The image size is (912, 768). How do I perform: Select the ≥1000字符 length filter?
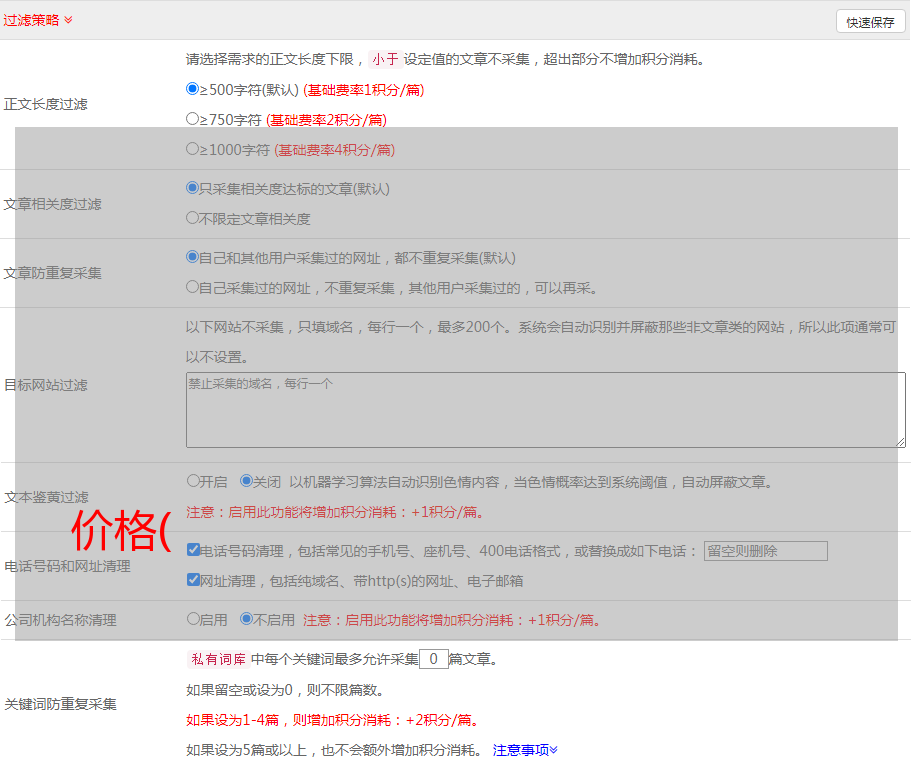tap(193, 149)
